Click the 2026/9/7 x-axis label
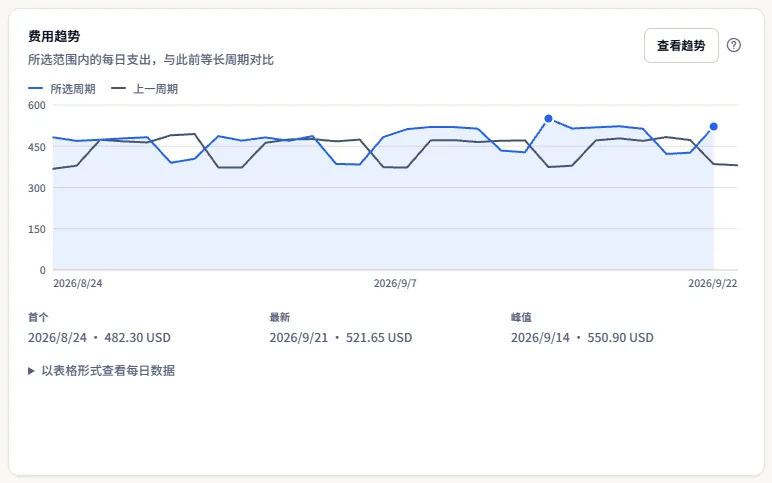This screenshot has width=772, height=483. pos(395,283)
